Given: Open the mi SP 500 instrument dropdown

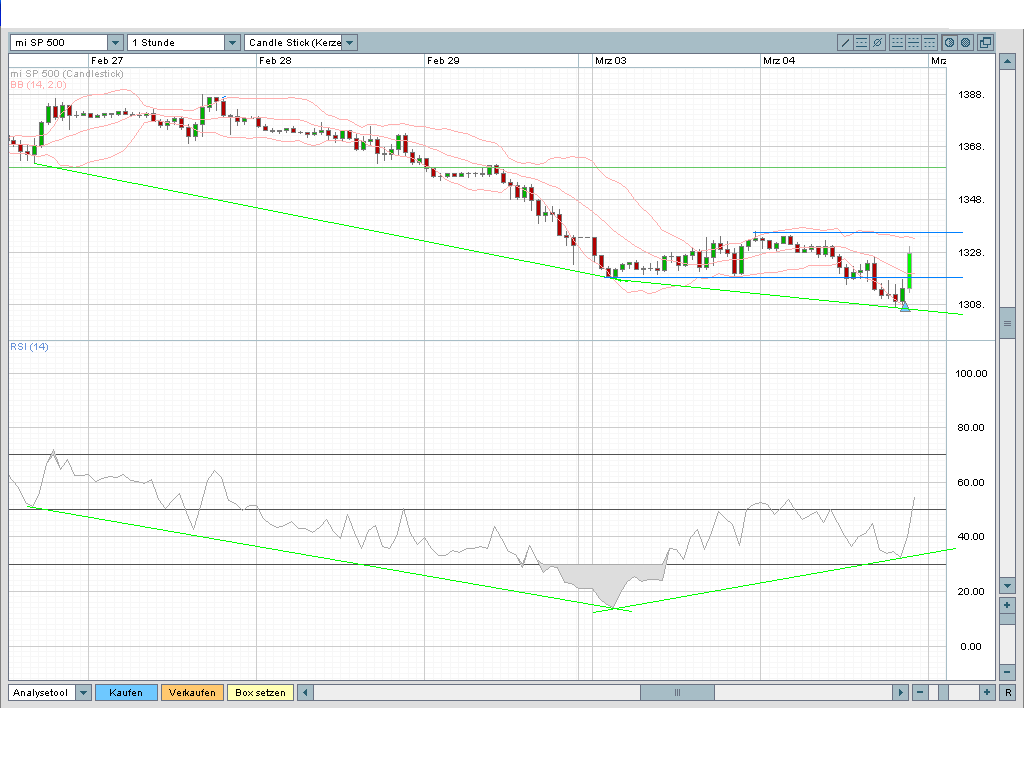Looking at the screenshot, I should tap(115, 42).
